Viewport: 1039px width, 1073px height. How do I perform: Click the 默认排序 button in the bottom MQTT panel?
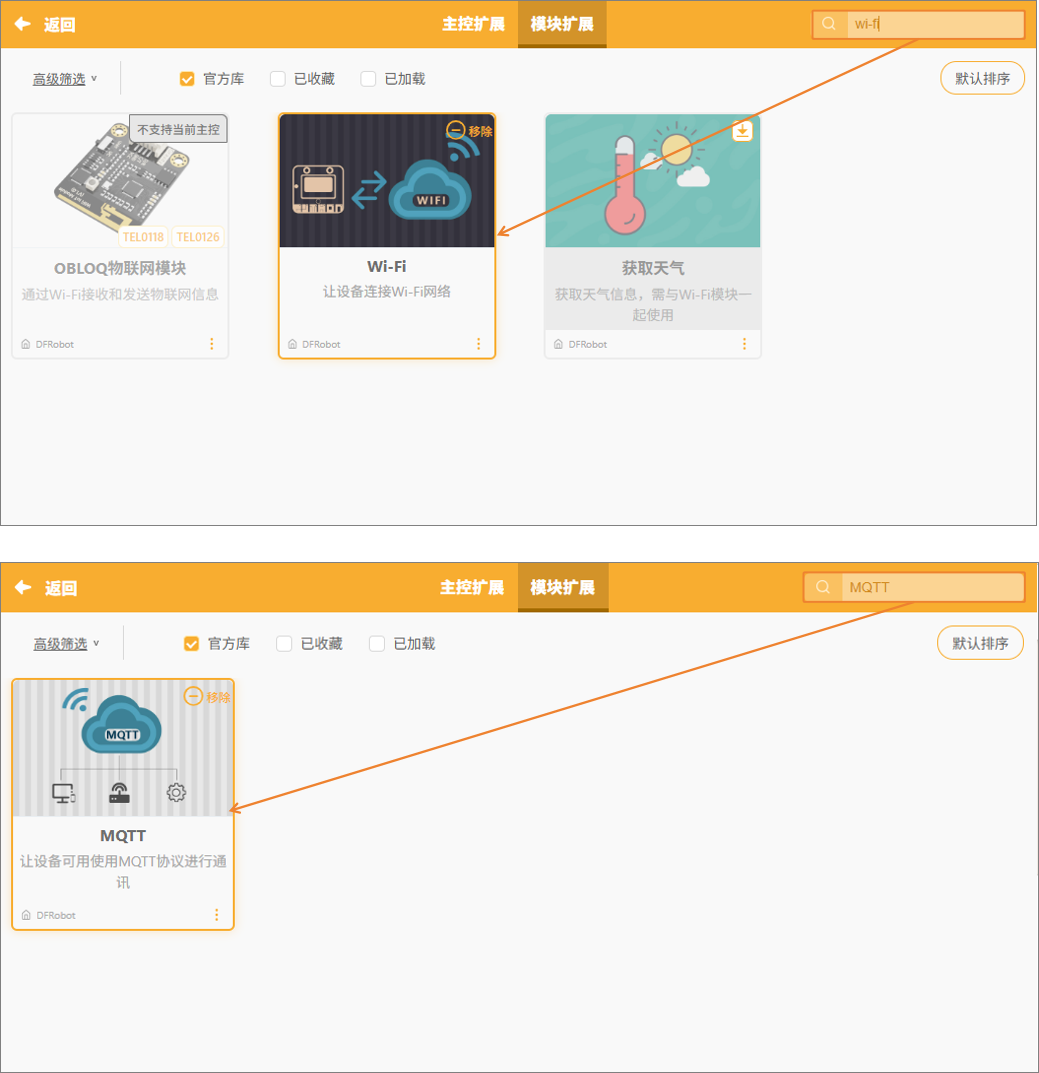979,643
